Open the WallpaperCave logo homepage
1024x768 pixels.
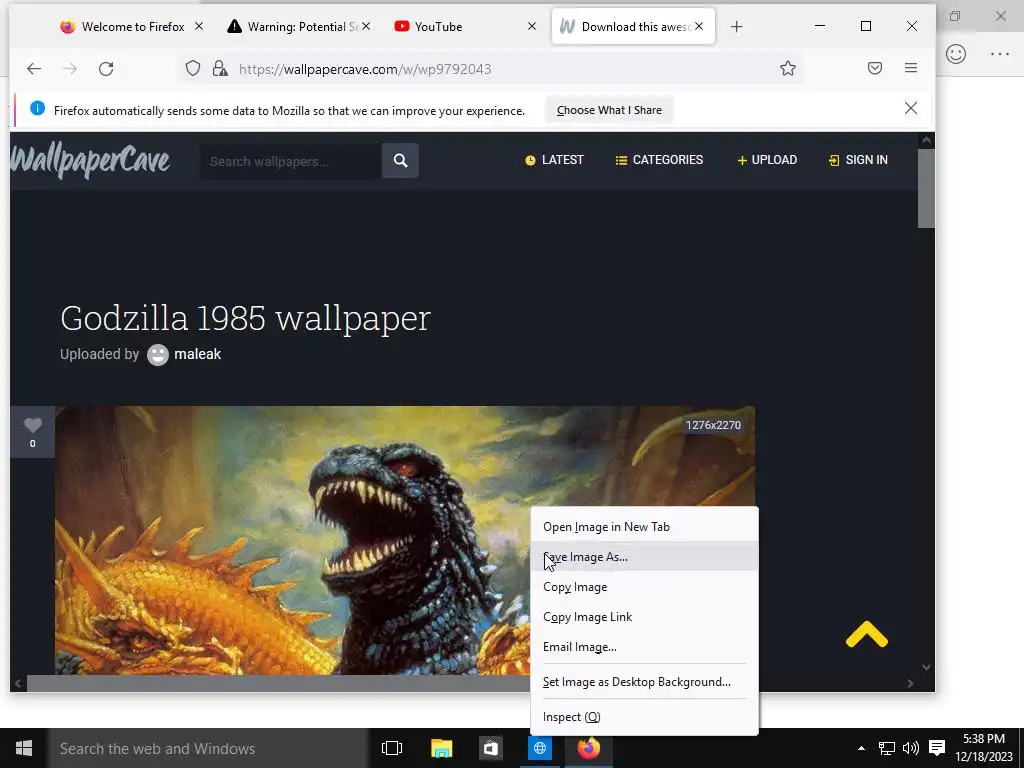pos(90,161)
